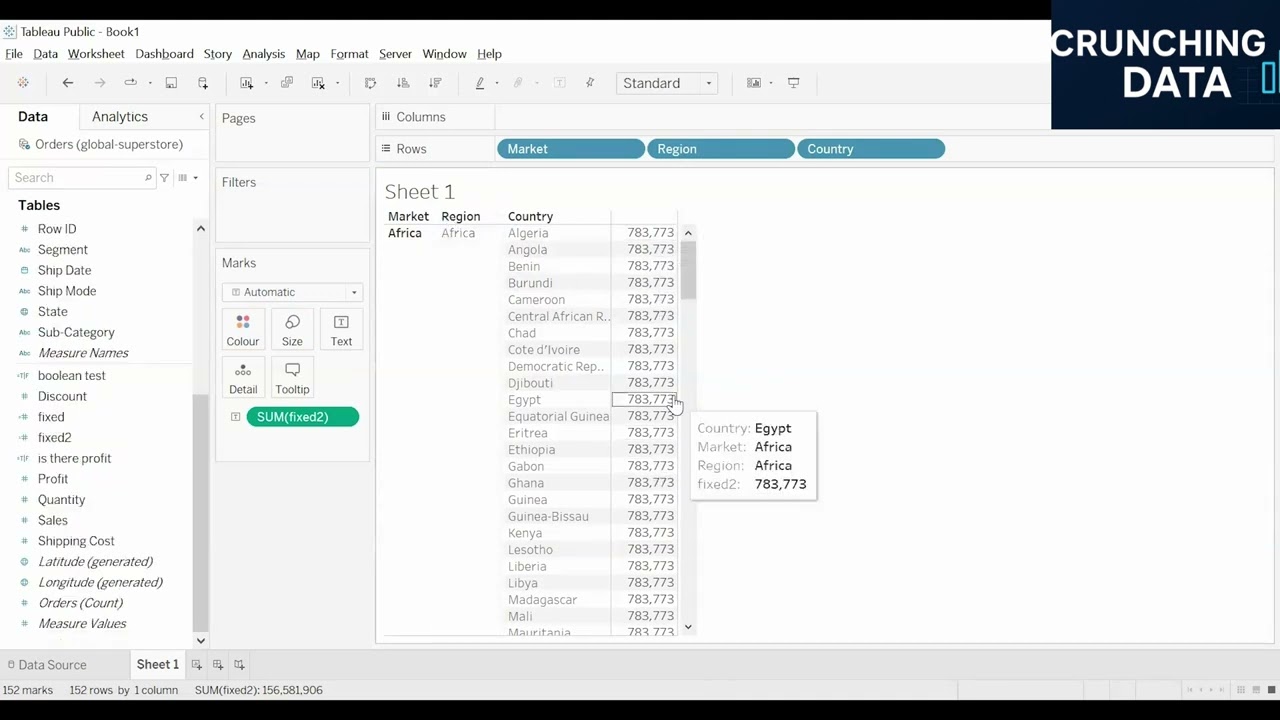The height and width of the screenshot is (720, 1280).
Task: Click the Presentation Mode toolbar icon
Action: click(794, 83)
